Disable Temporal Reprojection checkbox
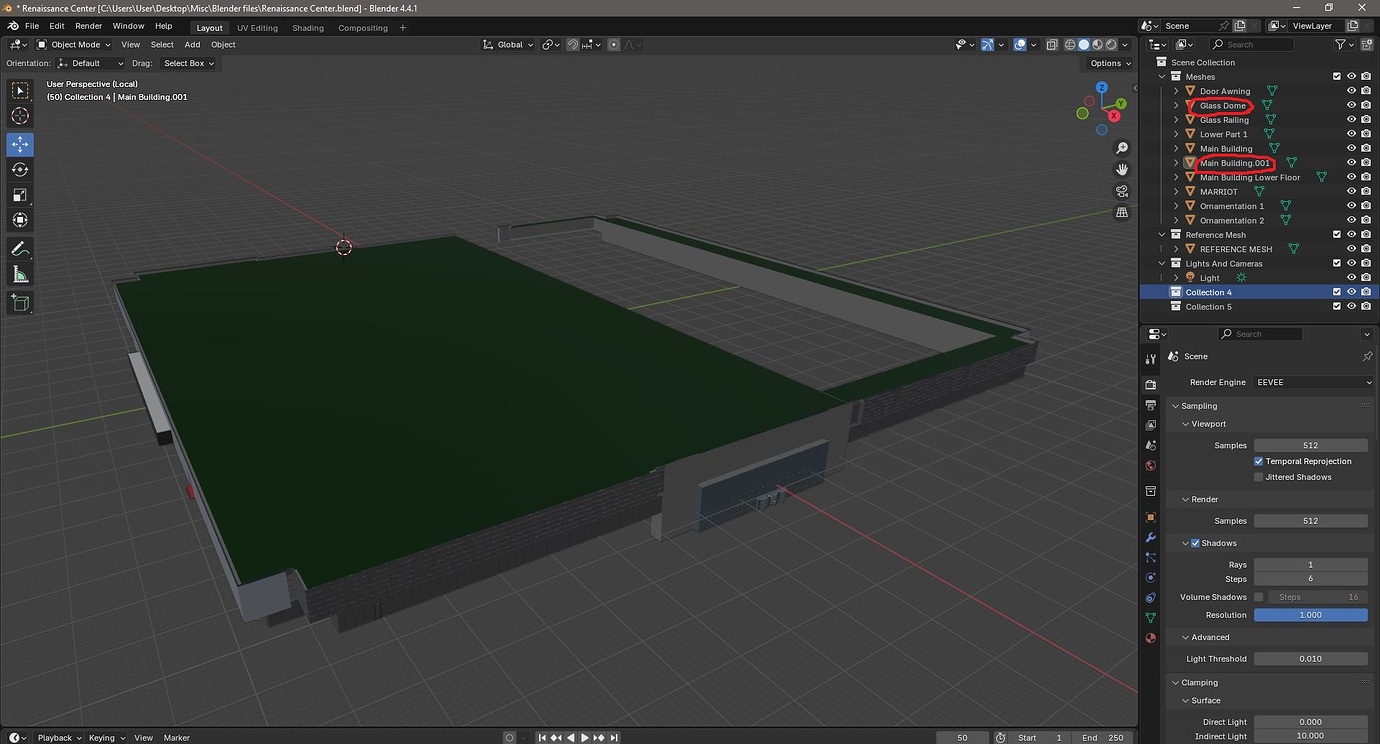The width and height of the screenshot is (1380, 744). coord(1258,461)
